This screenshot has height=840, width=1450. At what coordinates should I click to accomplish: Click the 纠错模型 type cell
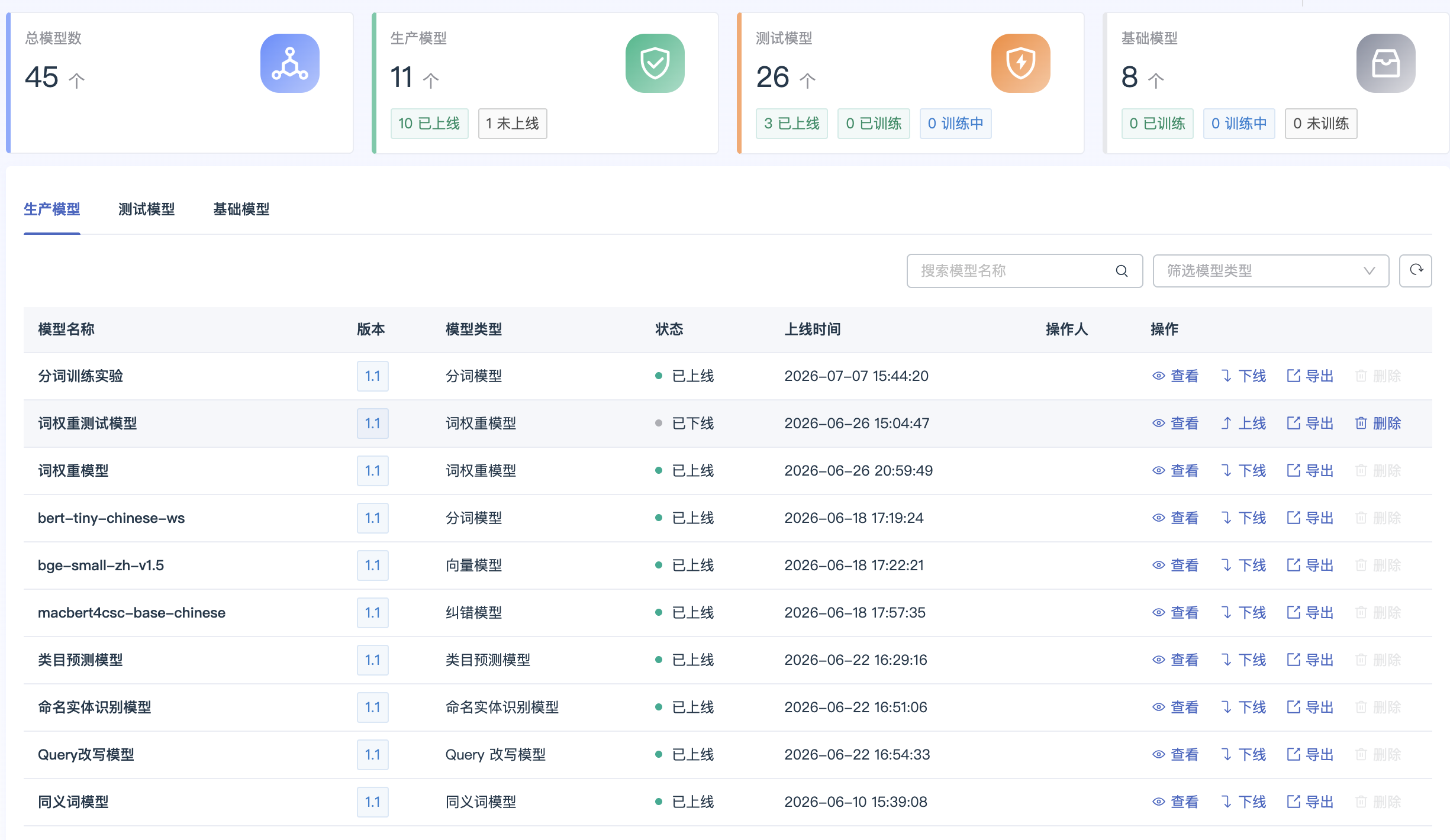click(473, 613)
